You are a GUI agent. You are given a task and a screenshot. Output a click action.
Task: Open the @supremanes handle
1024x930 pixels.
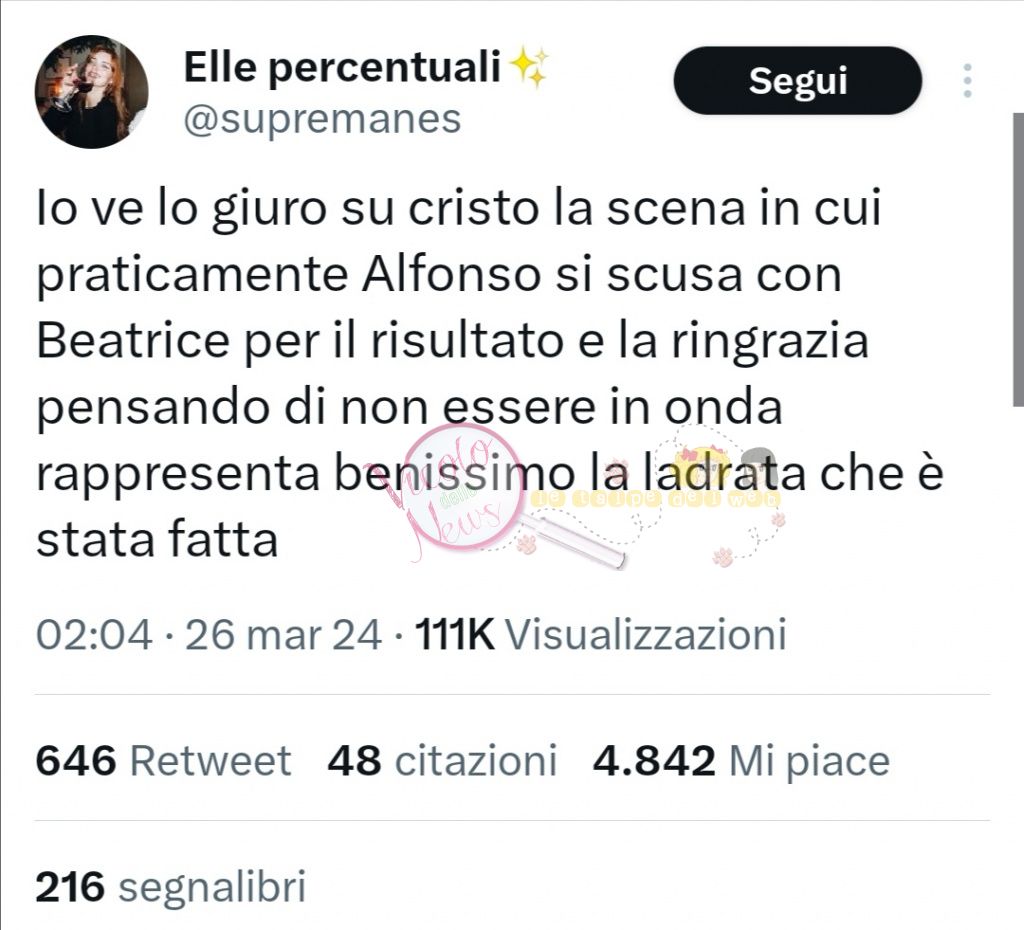pos(323,120)
